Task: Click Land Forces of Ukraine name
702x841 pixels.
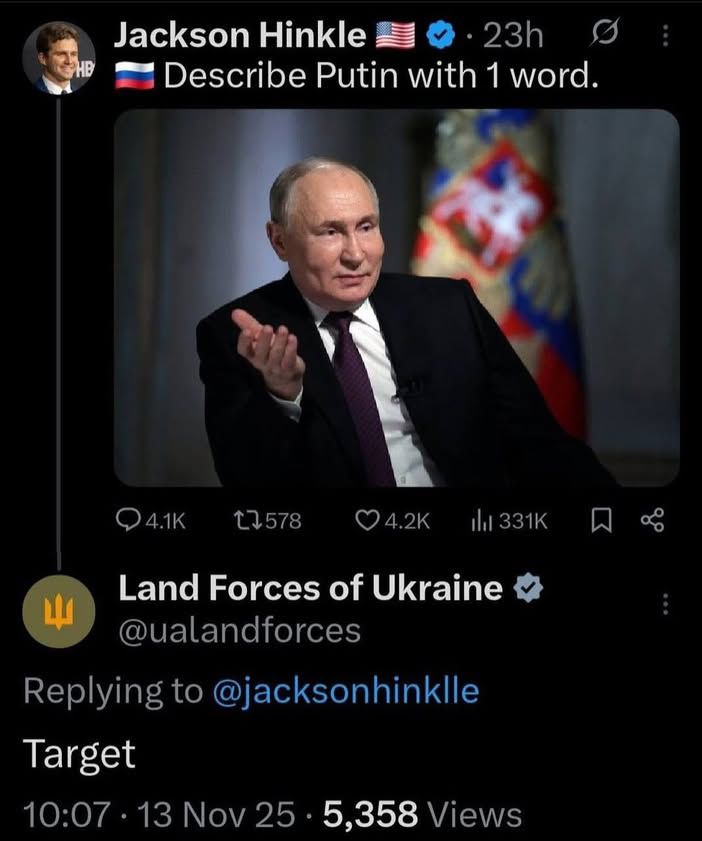Action: (311, 588)
